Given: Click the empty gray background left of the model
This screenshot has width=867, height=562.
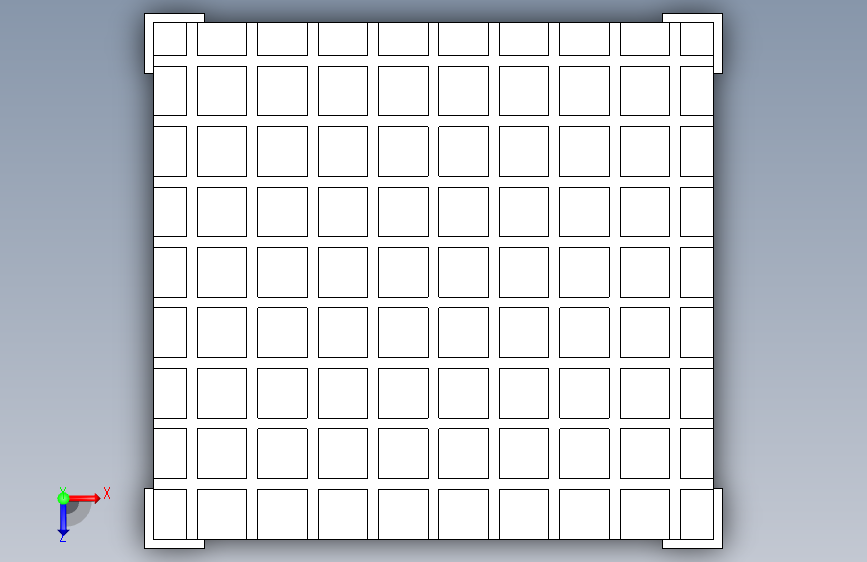Looking at the screenshot, I should click(x=72, y=249).
